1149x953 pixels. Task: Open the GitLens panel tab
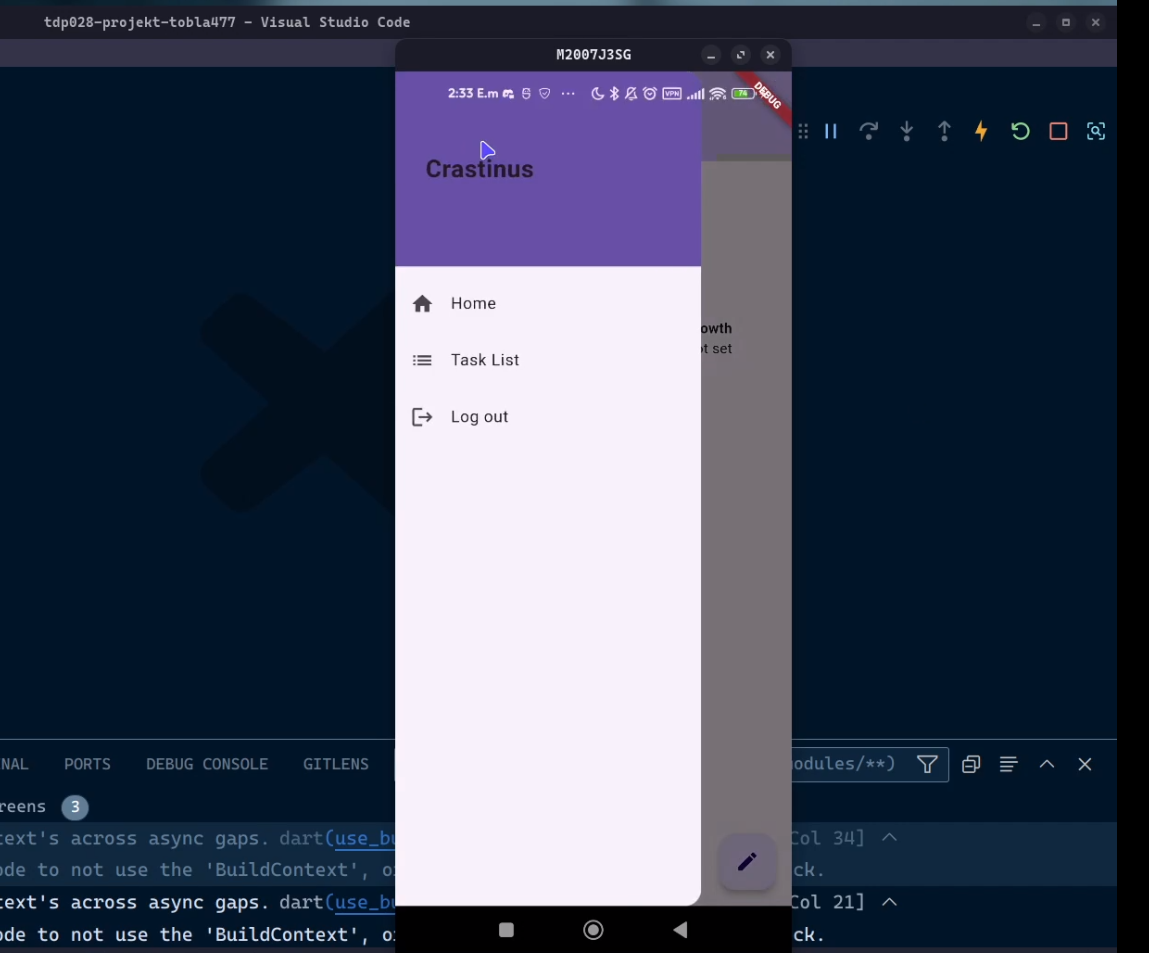(x=336, y=764)
